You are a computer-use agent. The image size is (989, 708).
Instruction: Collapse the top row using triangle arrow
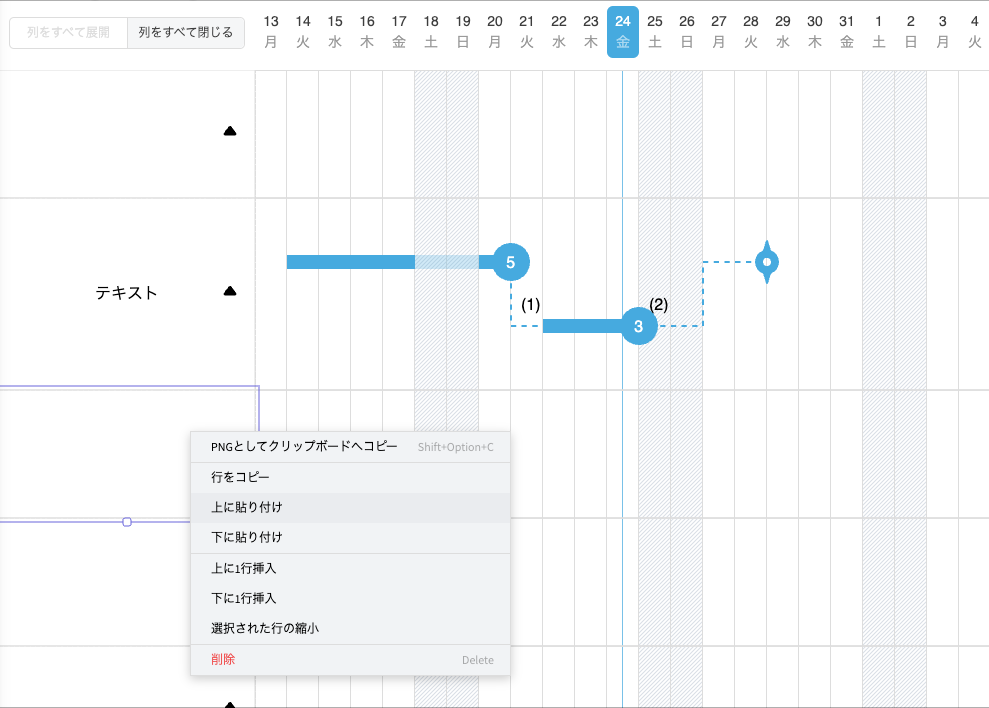(230, 131)
